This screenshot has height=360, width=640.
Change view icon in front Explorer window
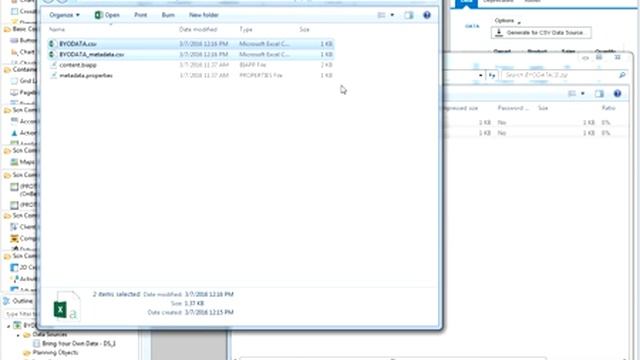(x=381, y=15)
